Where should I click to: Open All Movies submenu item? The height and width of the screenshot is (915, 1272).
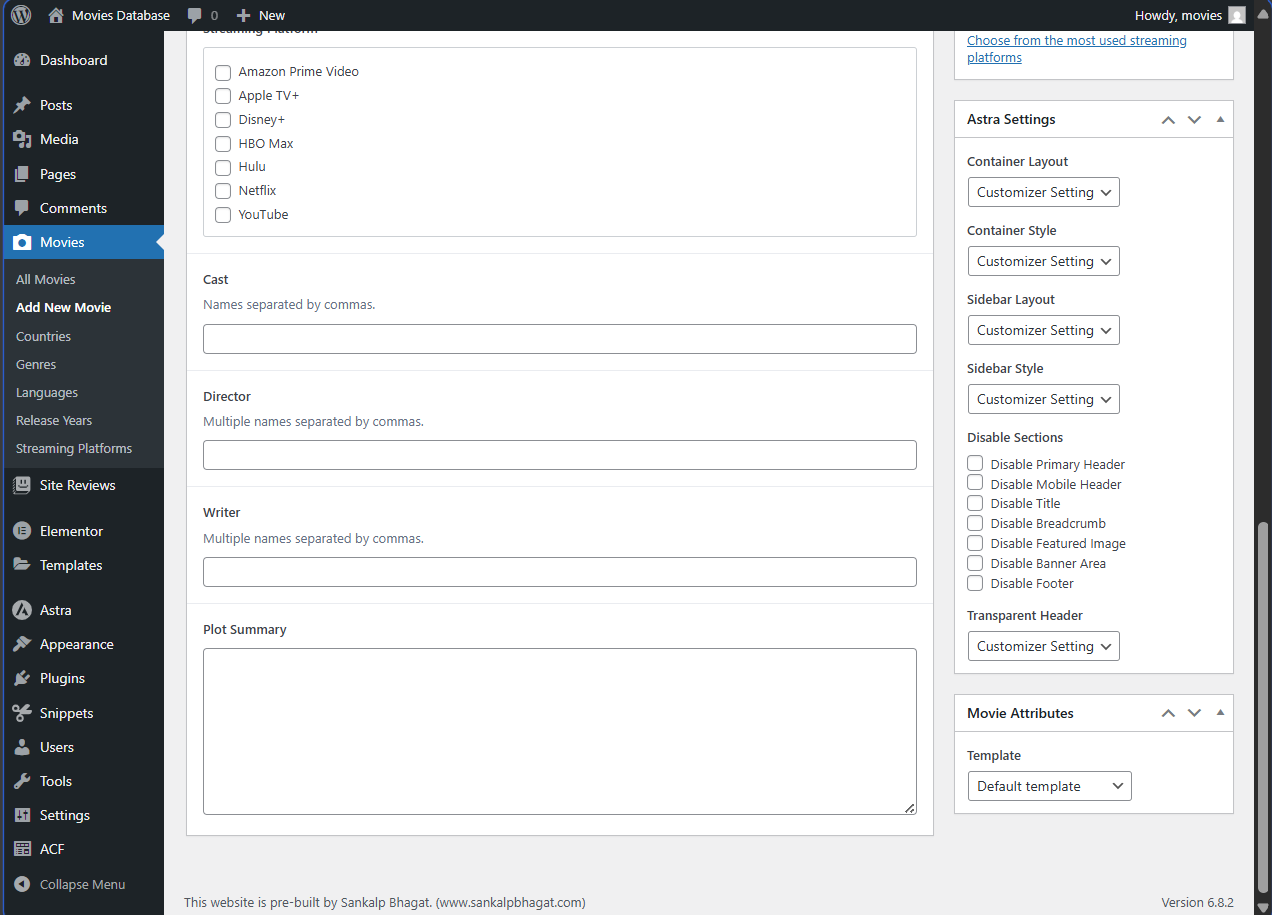tap(46, 279)
